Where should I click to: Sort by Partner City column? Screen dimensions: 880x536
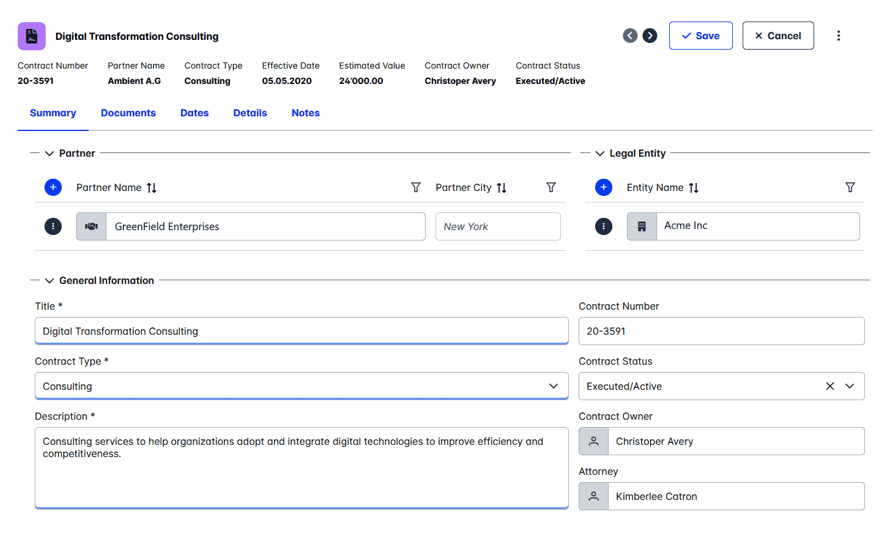point(502,188)
